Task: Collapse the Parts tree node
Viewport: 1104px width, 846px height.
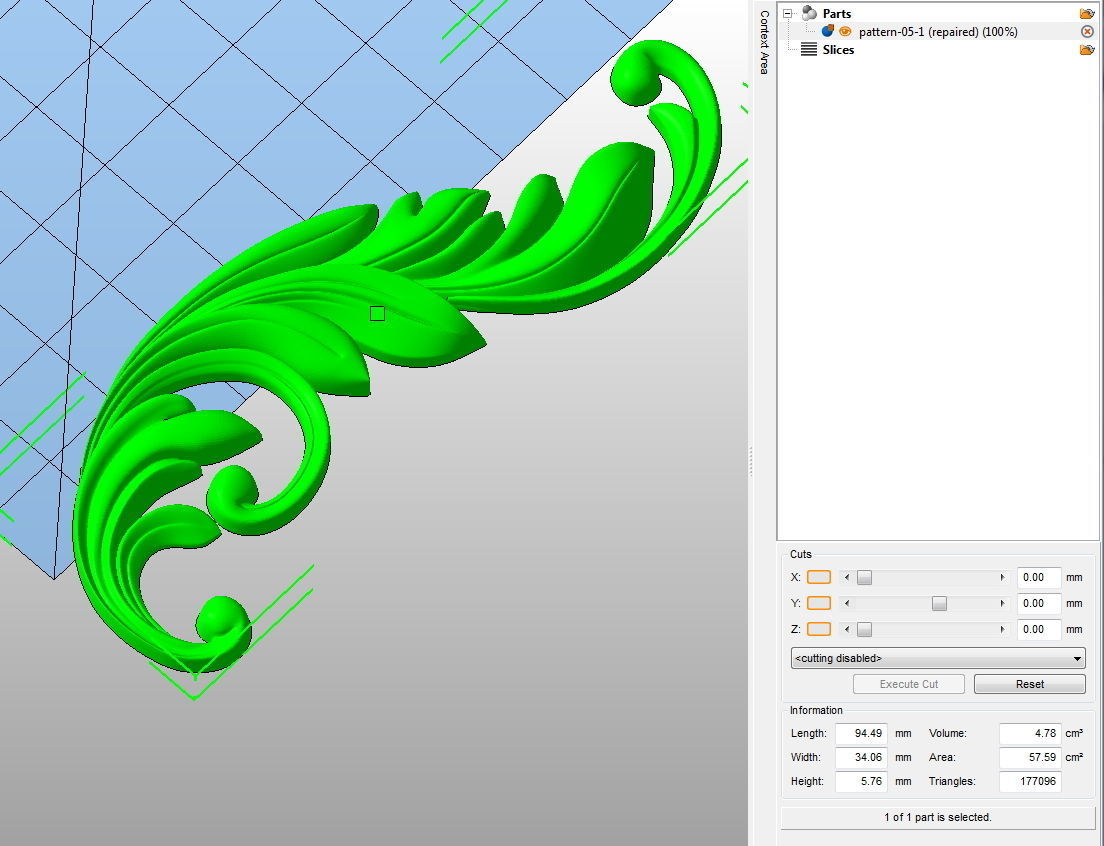Action: (788, 13)
